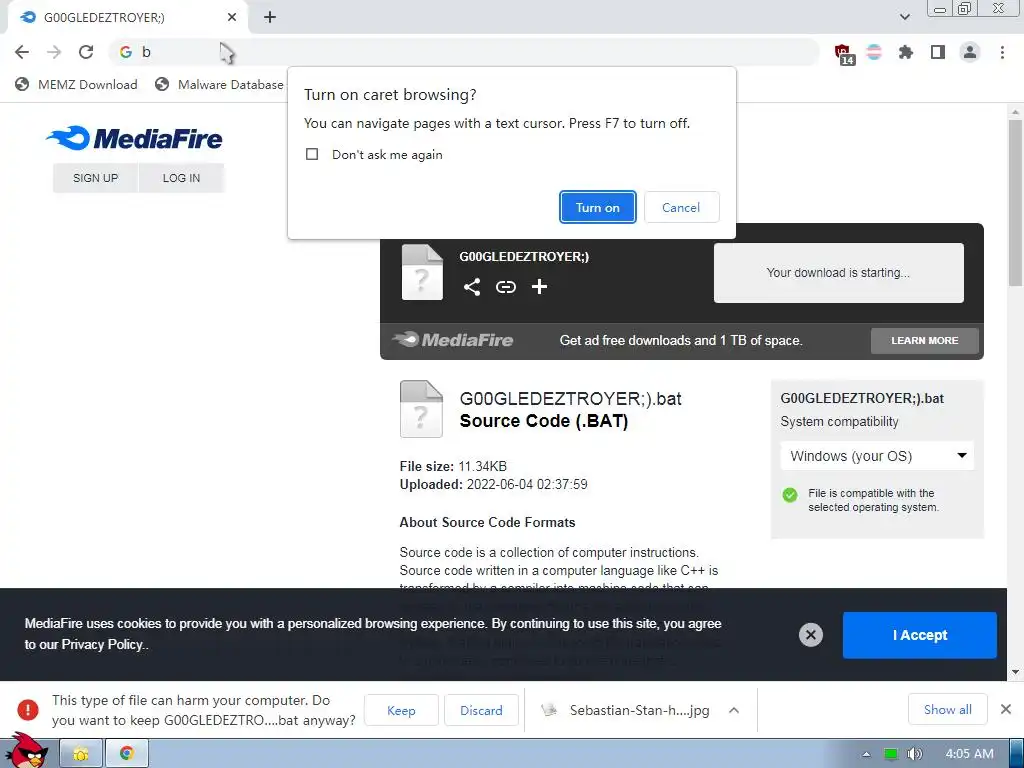1024x768 pixels.
Task: Open the uBlock extension icon showing 14
Action: (843, 54)
